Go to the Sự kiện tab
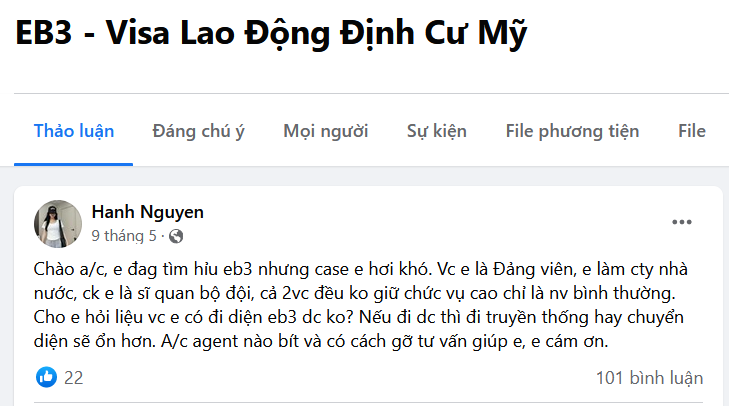The image size is (729, 406). [436, 131]
